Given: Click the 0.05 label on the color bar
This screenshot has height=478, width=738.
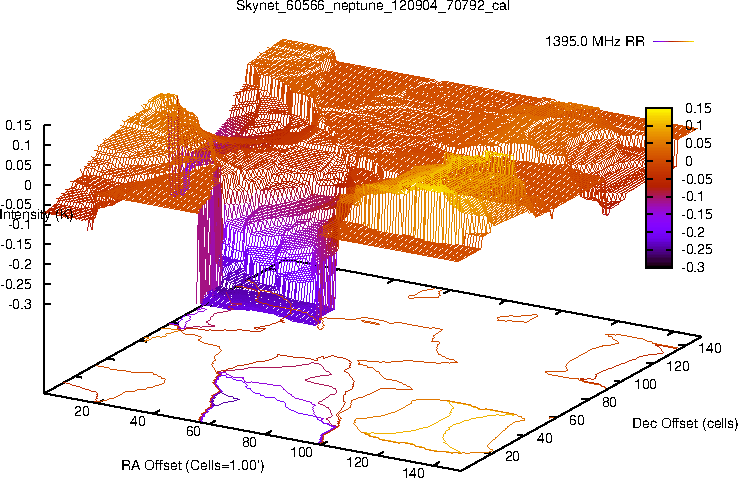Looking at the screenshot, I should coord(698,143).
